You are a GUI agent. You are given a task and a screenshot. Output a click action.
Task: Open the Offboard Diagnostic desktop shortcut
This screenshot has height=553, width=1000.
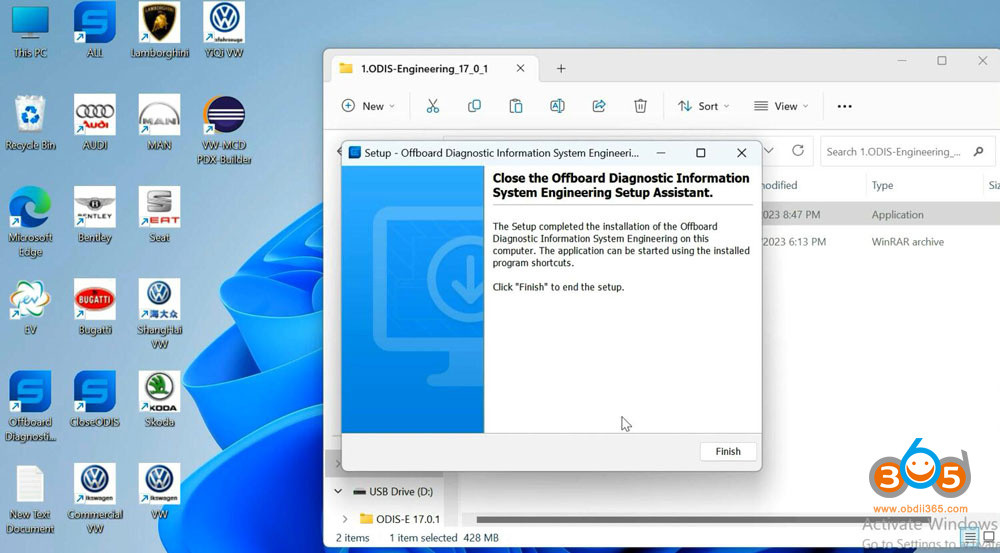click(x=30, y=393)
